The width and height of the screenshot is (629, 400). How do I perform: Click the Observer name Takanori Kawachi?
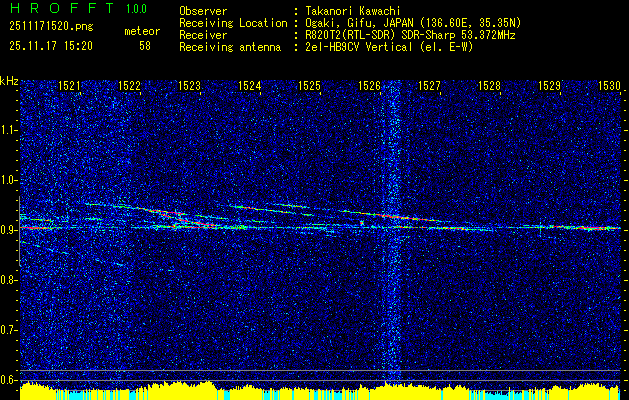click(353, 11)
